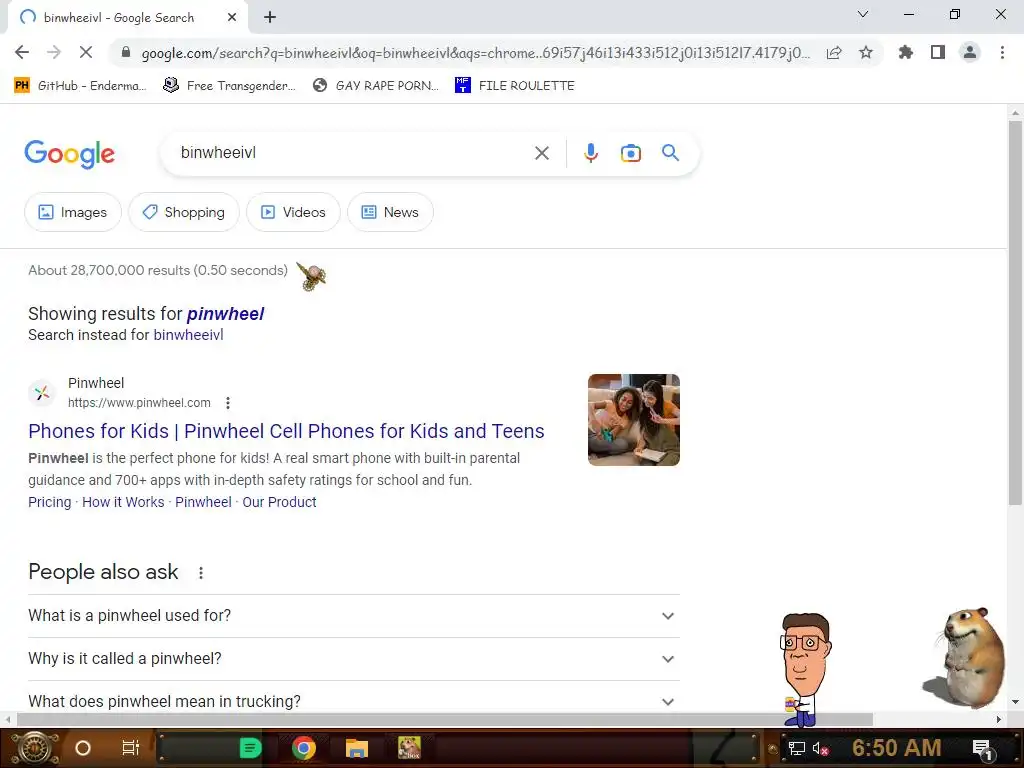Open Chrome three-dot menu
This screenshot has height=768, width=1024.
click(1002, 52)
